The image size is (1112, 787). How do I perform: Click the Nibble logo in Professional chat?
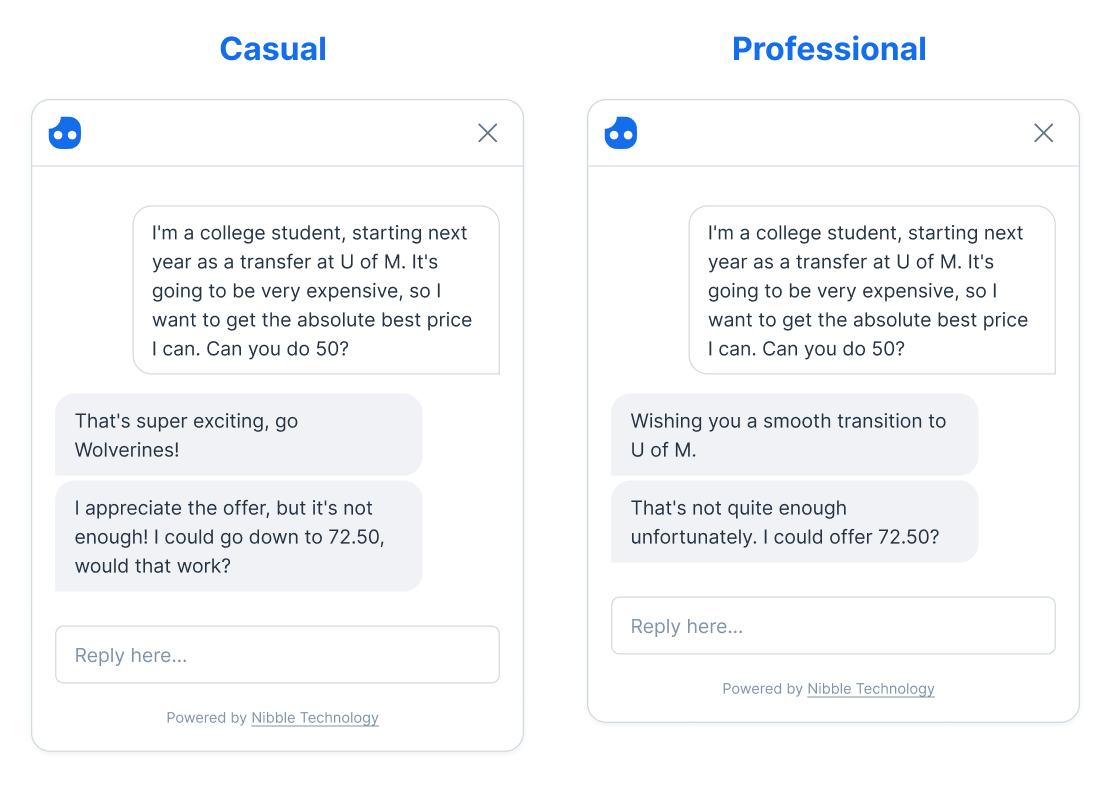pyautogui.click(x=621, y=133)
